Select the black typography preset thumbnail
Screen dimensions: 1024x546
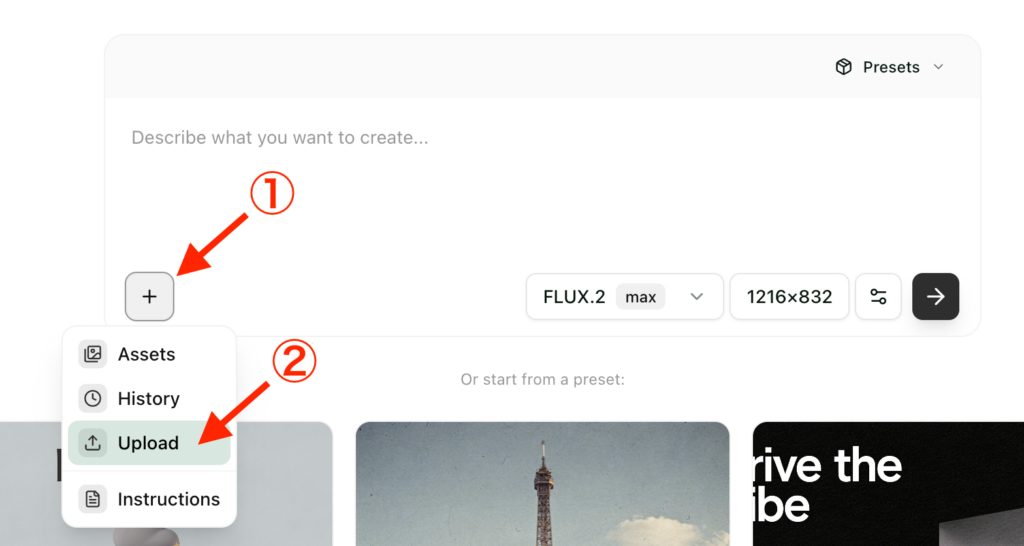coord(888,484)
